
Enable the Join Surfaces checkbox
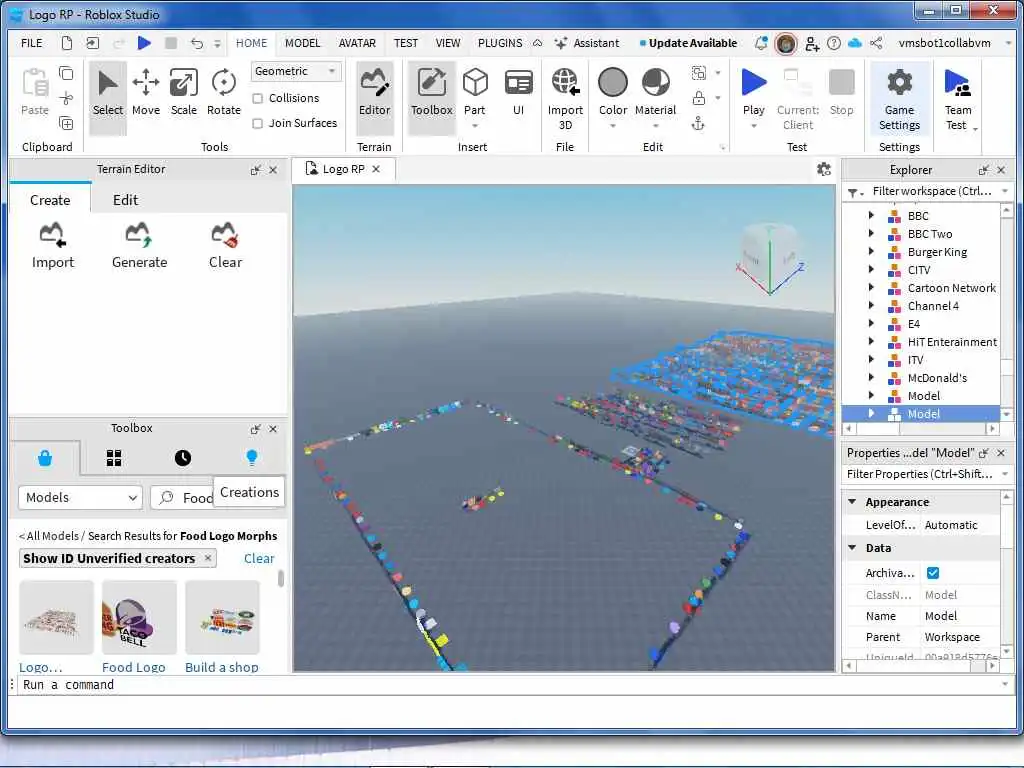258,123
